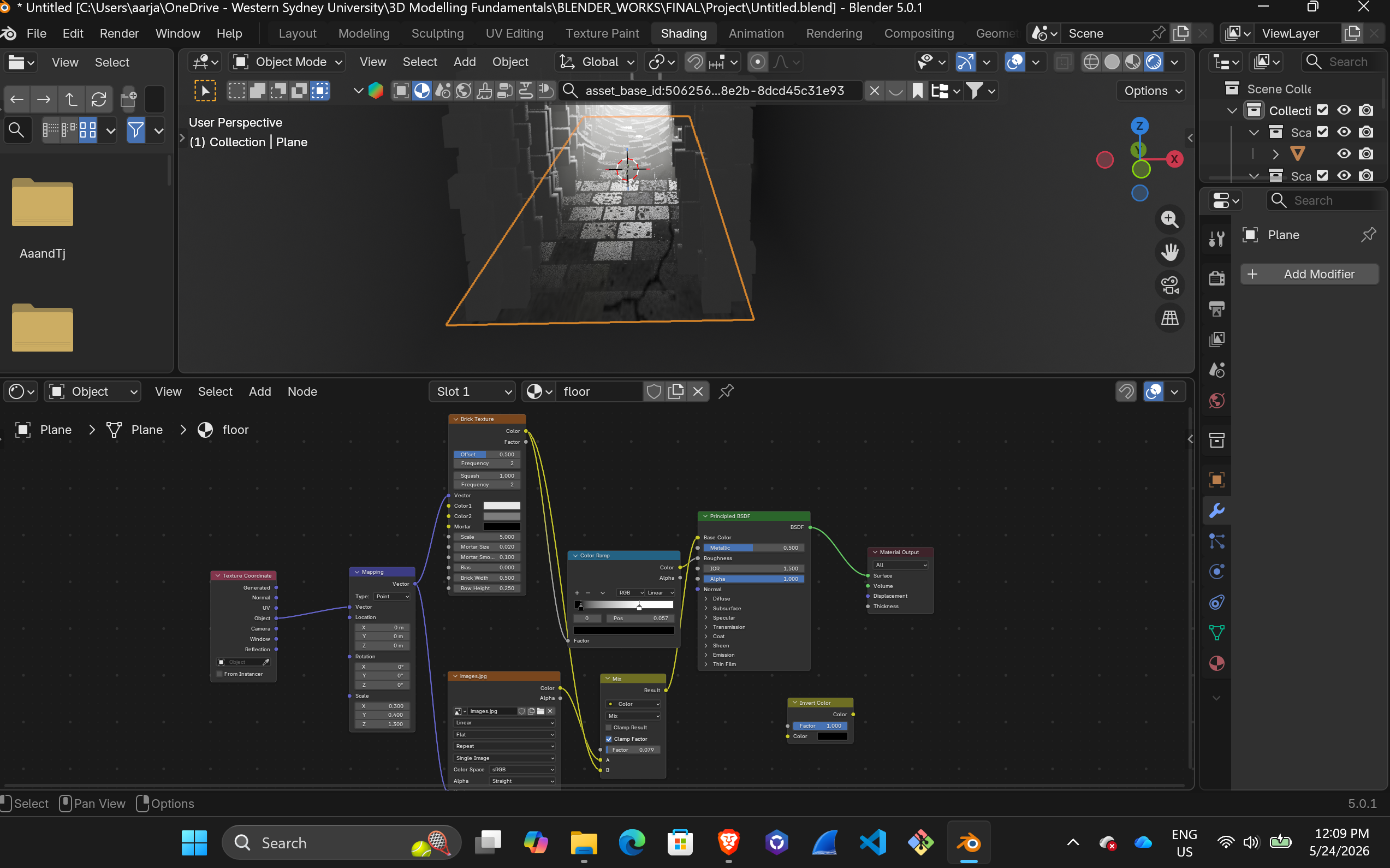Check Clamp Result in Mix node
Viewport: 1390px width, 868px height.
609,727
